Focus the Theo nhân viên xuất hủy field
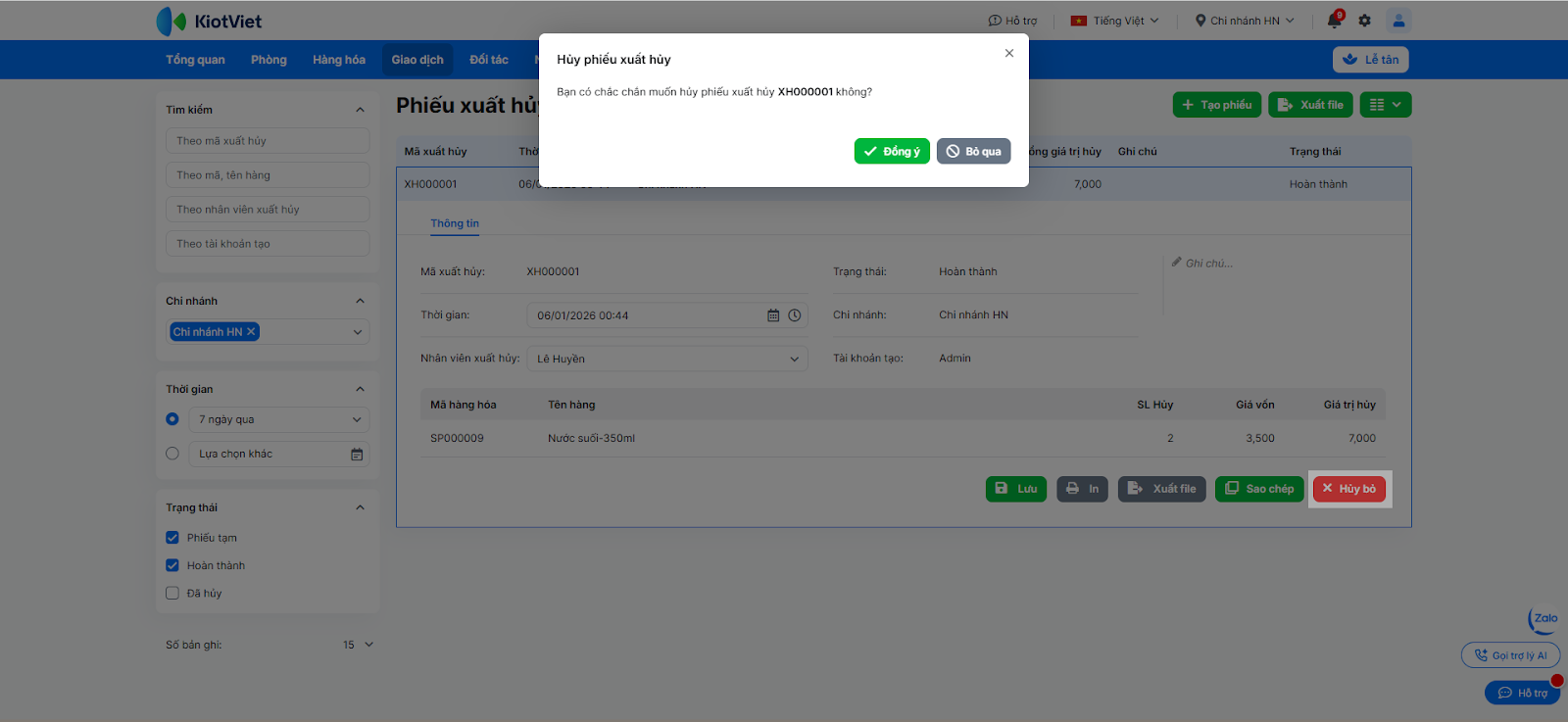This screenshot has width=1568, height=722. [268, 210]
